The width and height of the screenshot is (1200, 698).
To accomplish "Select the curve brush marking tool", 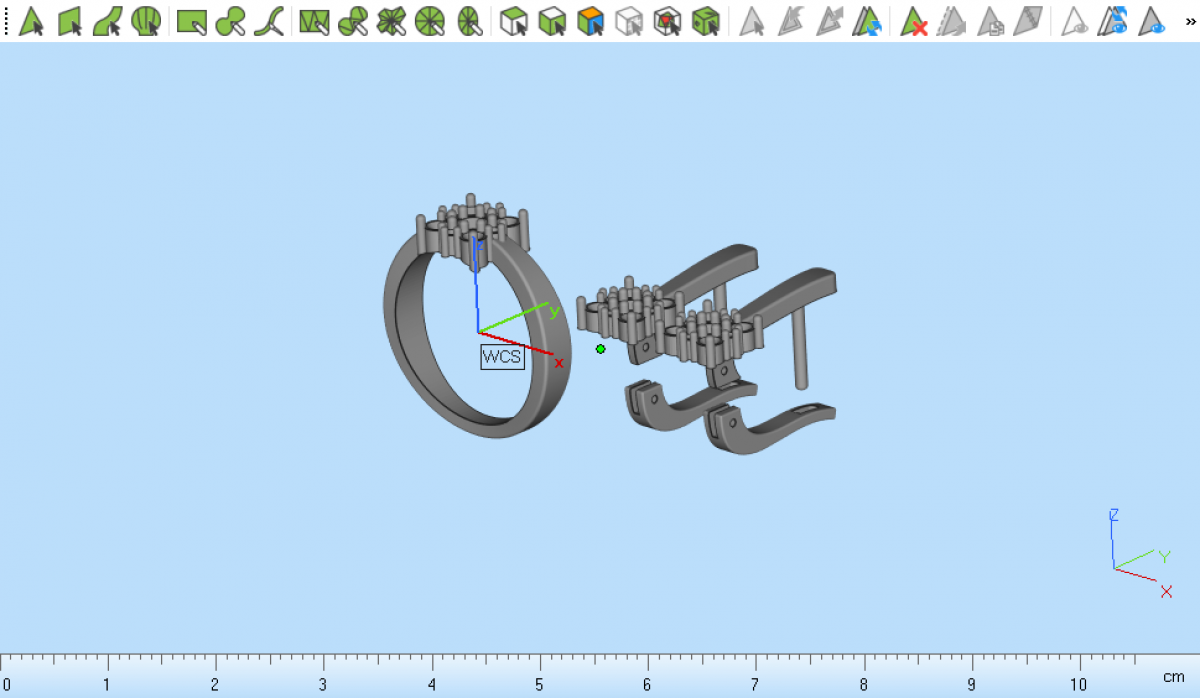I will pyautogui.click(x=268, y=21).
